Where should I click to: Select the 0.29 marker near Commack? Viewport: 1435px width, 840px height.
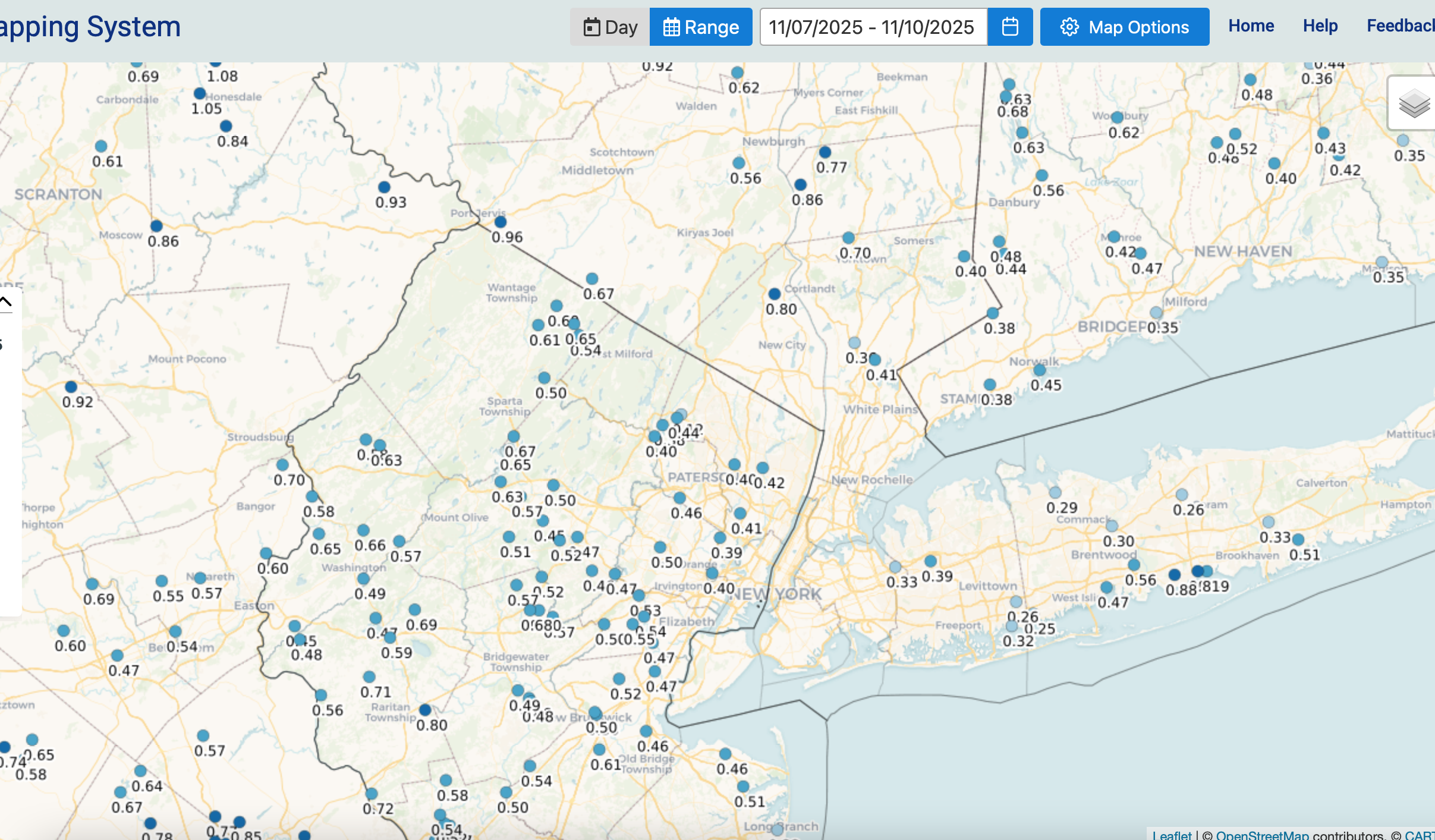1055,492
